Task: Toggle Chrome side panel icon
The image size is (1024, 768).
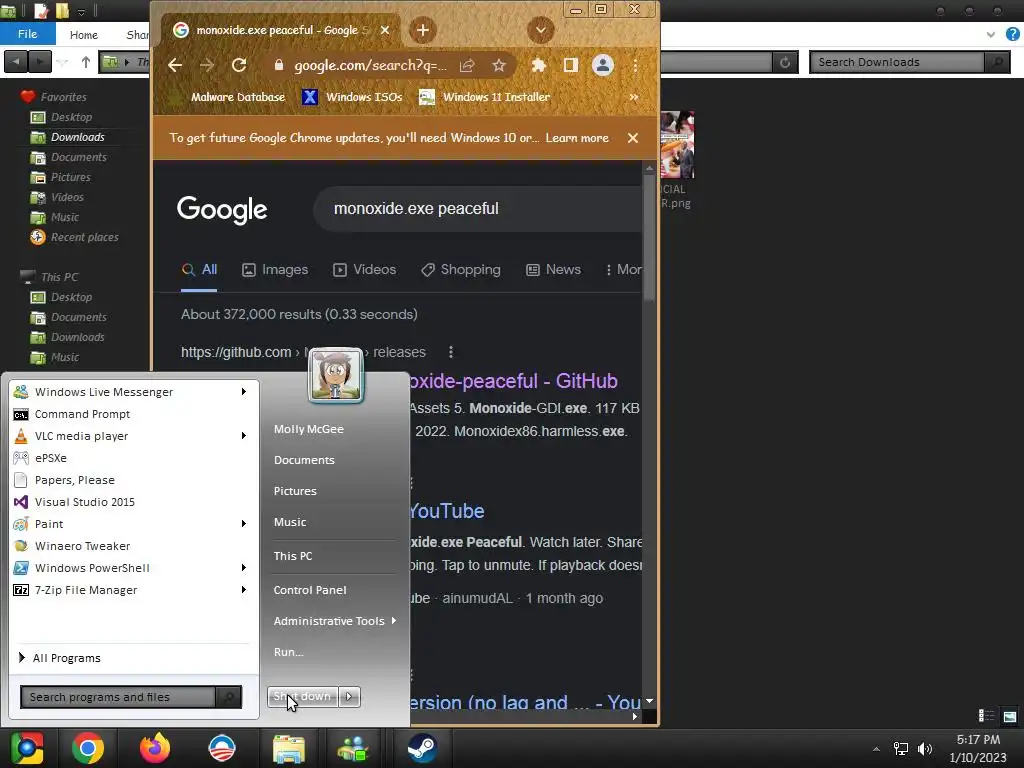Action: click(x=571, y=65)
